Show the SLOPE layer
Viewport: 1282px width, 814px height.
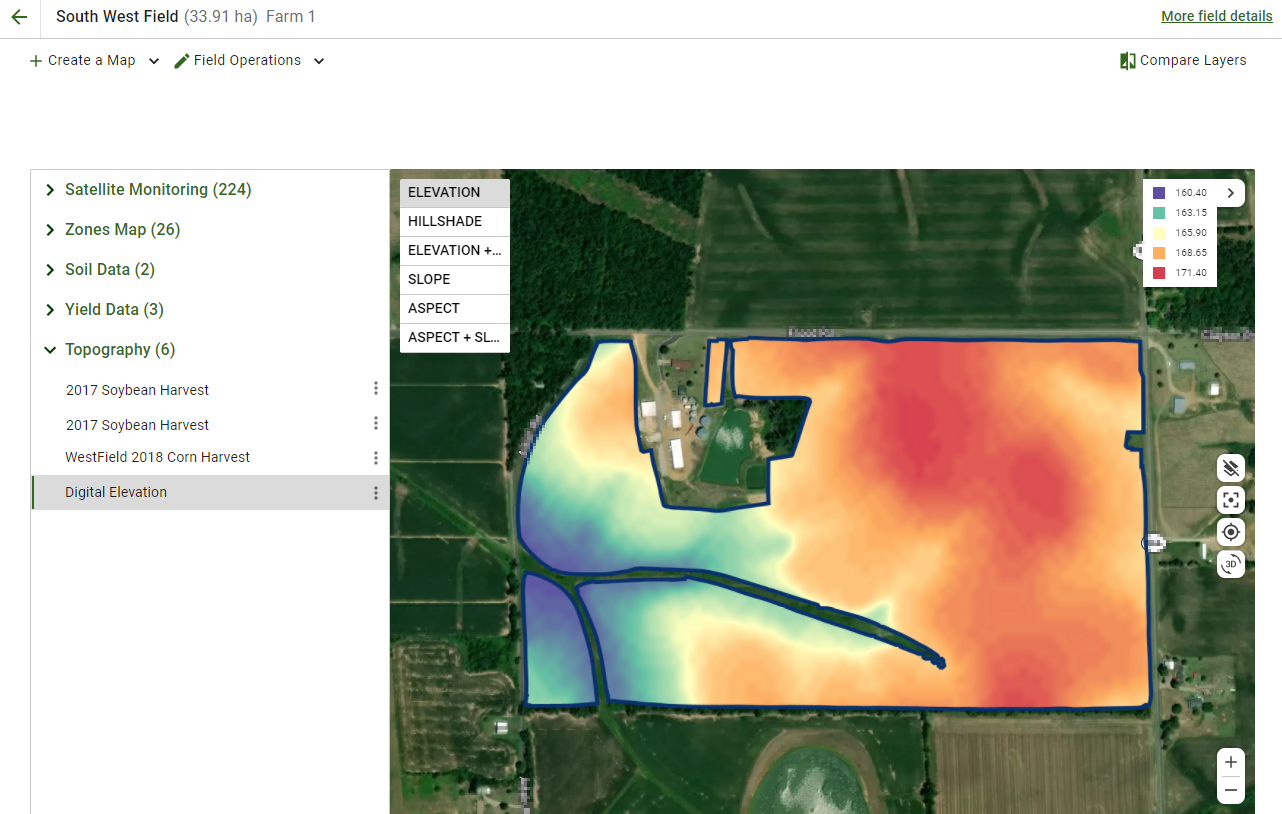[455, 280]
